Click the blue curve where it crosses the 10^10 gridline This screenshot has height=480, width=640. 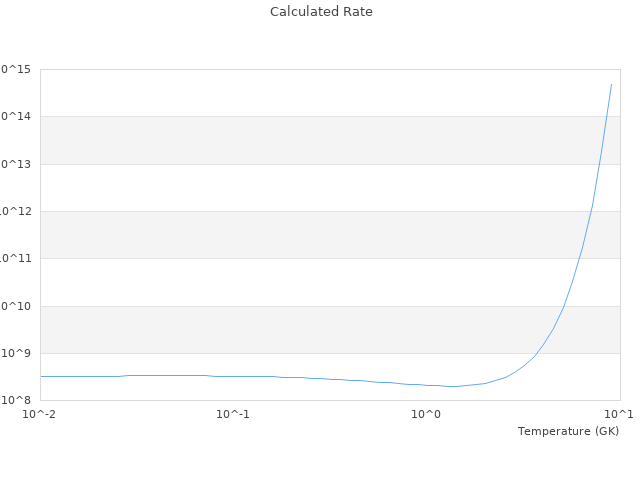[564, 306]
